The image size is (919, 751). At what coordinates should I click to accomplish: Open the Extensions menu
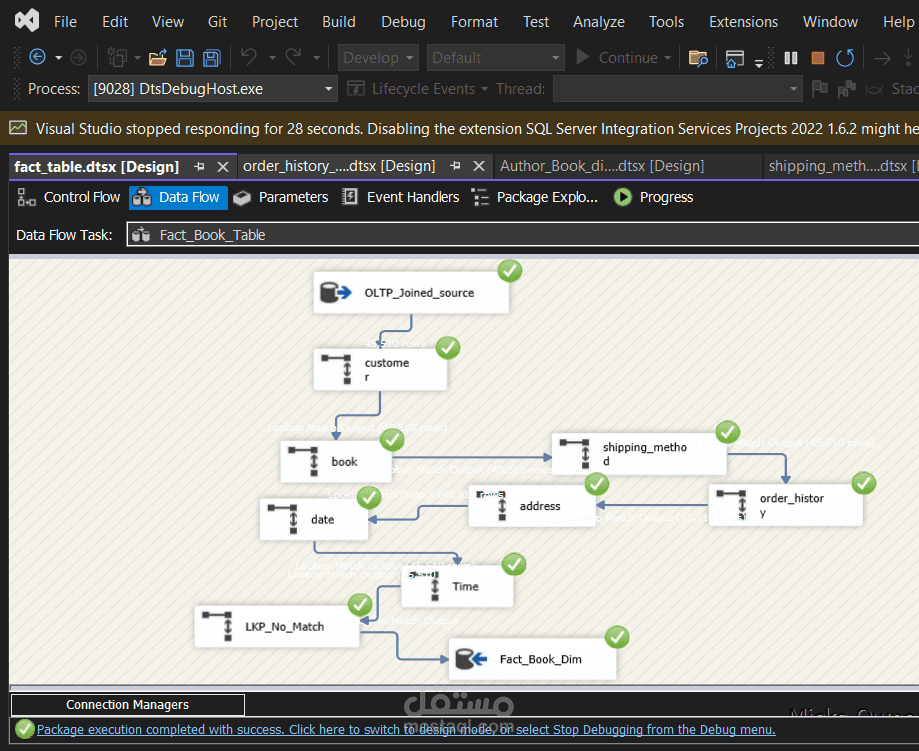tap(743, 21)
